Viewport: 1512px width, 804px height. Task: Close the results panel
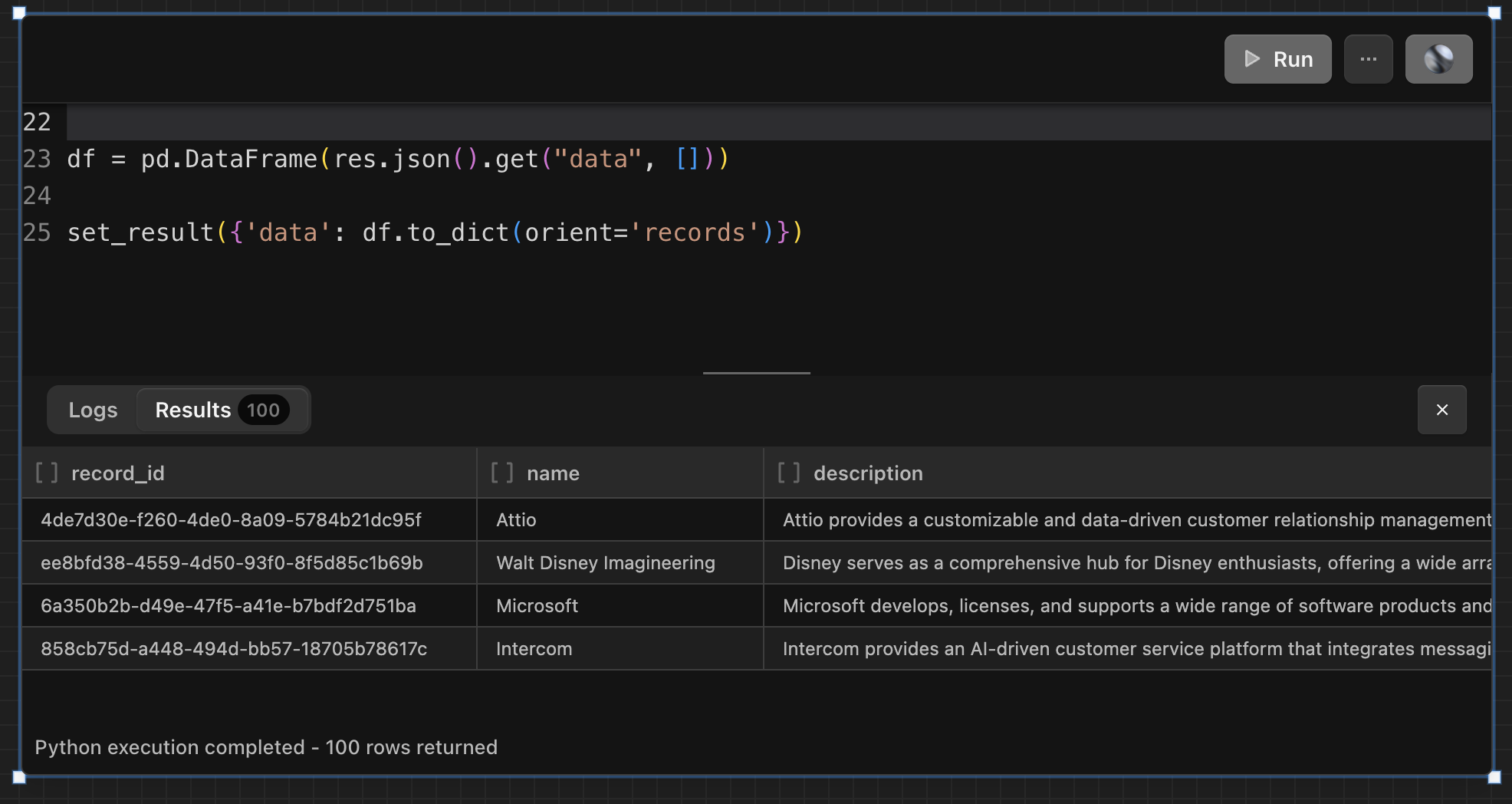1441,410
